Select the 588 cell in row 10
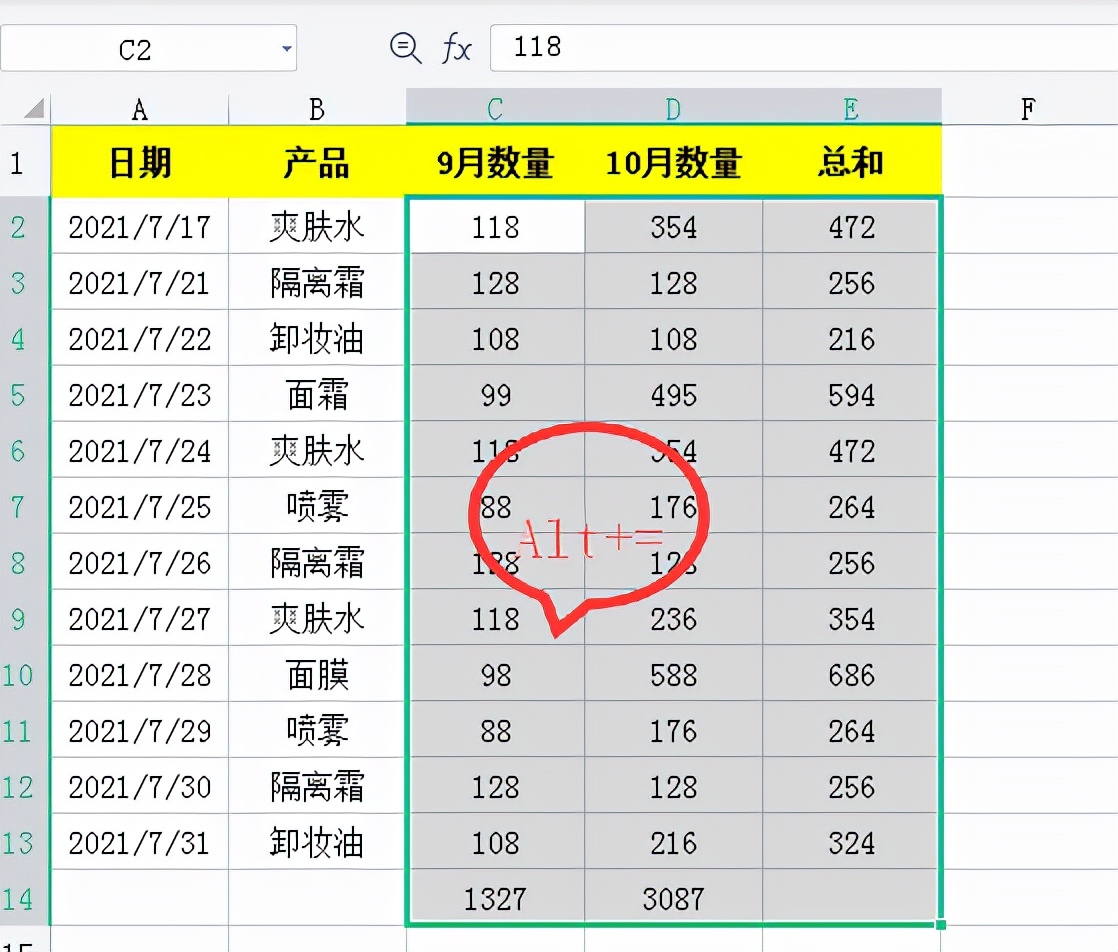 673,675
